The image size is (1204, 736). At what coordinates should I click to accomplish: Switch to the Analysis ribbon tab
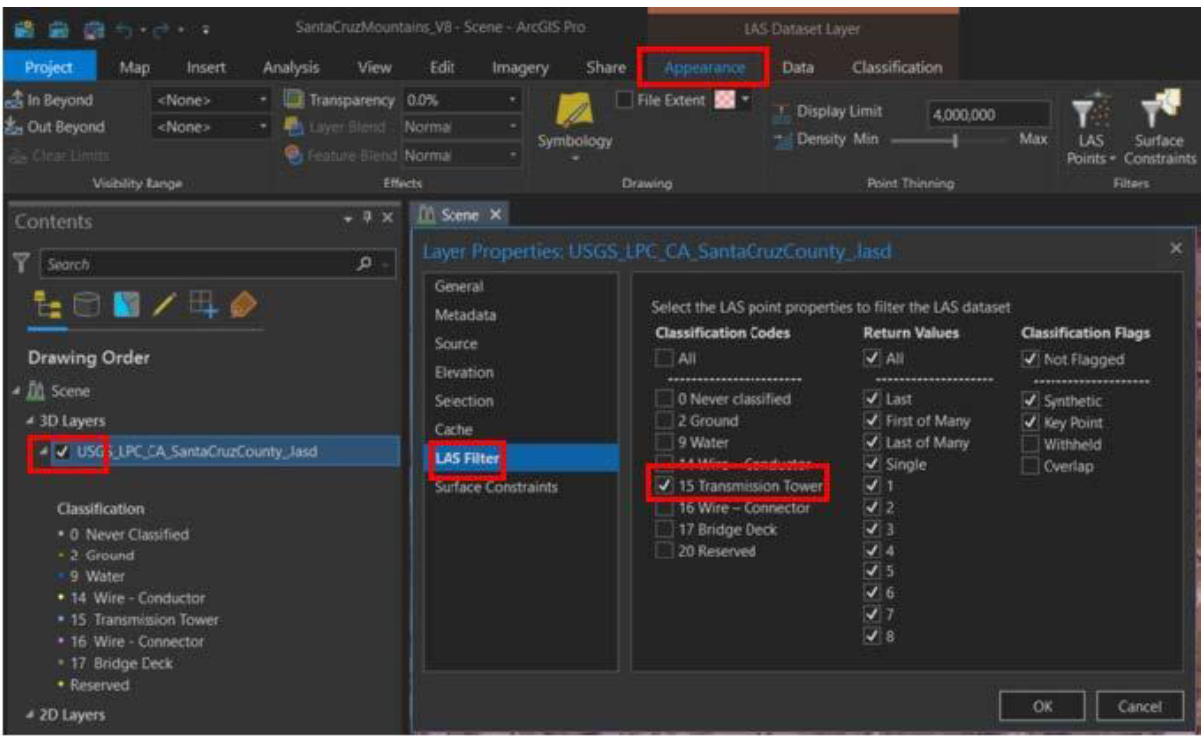coord(291,67)
